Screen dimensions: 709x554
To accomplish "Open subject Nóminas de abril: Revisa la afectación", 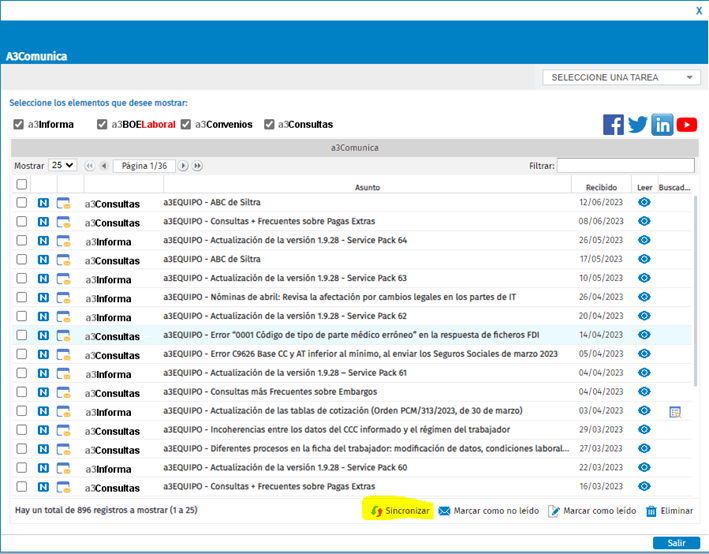I will point(340,297).
